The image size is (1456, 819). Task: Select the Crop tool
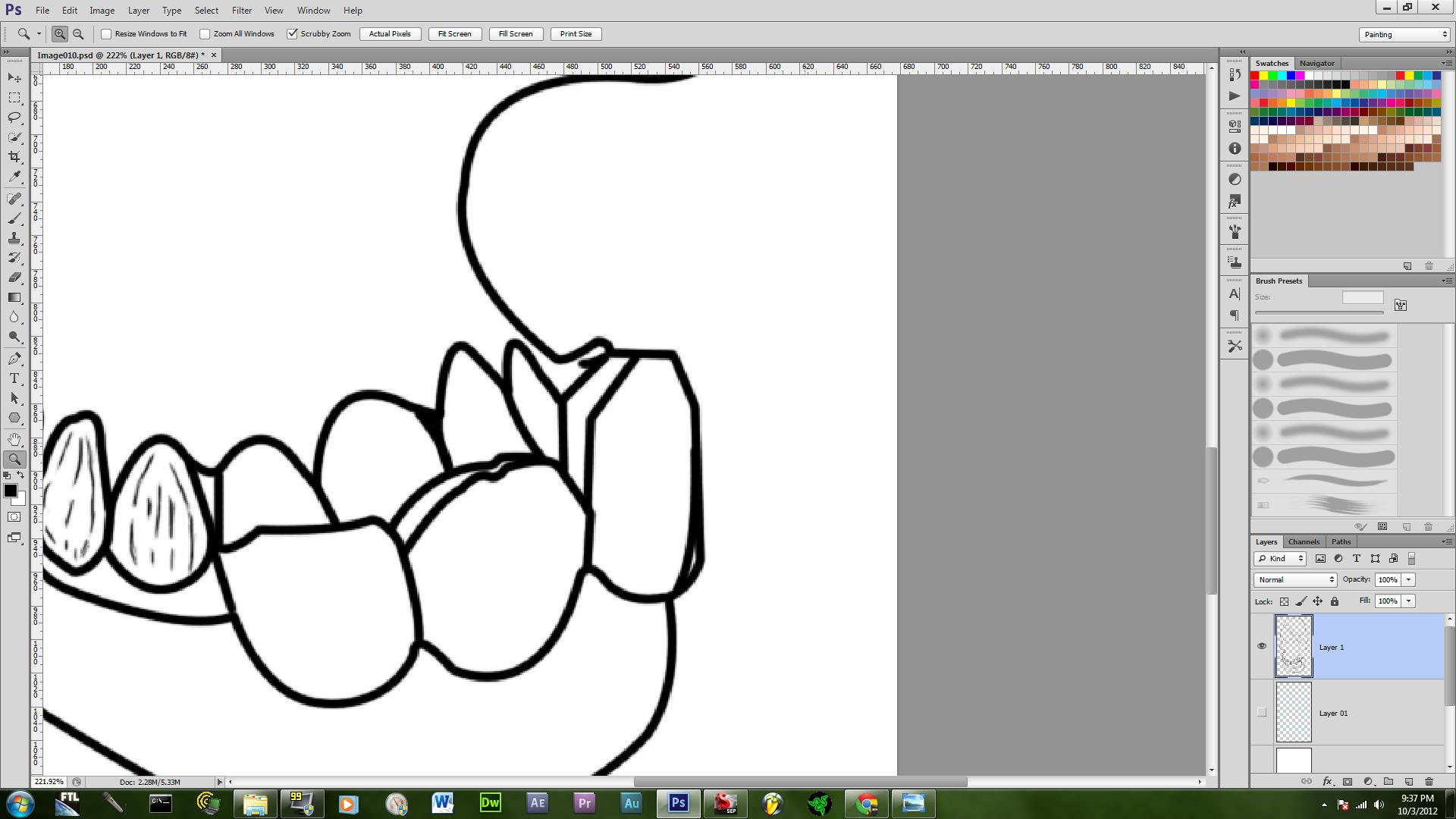click(x=14, y=156)
